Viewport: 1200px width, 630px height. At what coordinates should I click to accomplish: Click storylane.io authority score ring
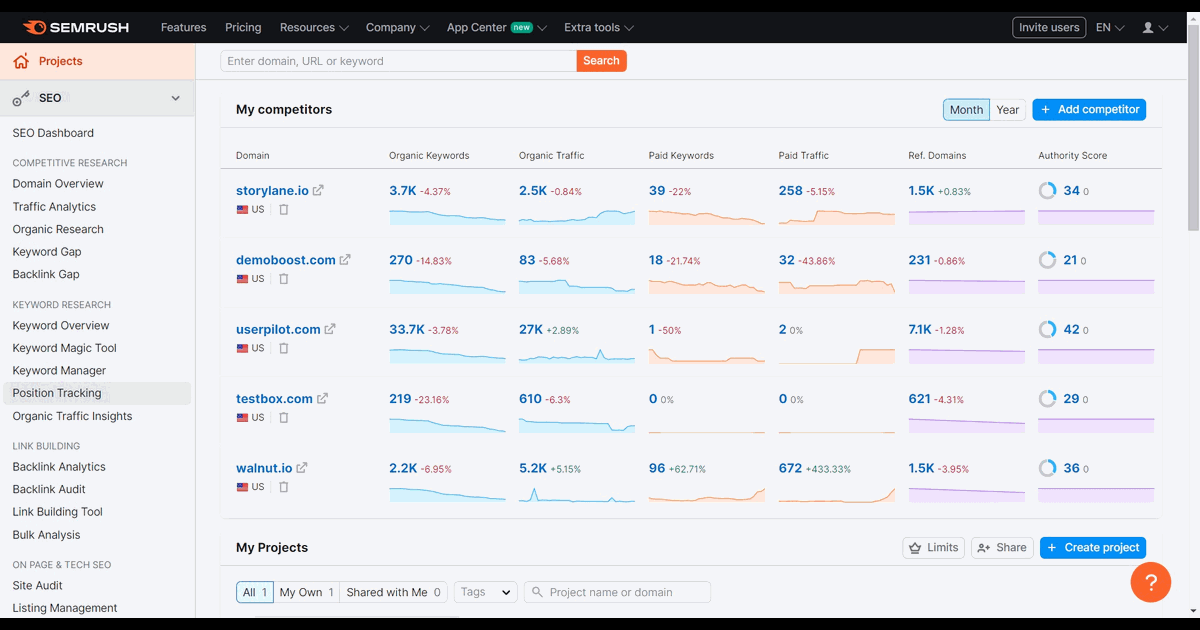coord(1047,190)
